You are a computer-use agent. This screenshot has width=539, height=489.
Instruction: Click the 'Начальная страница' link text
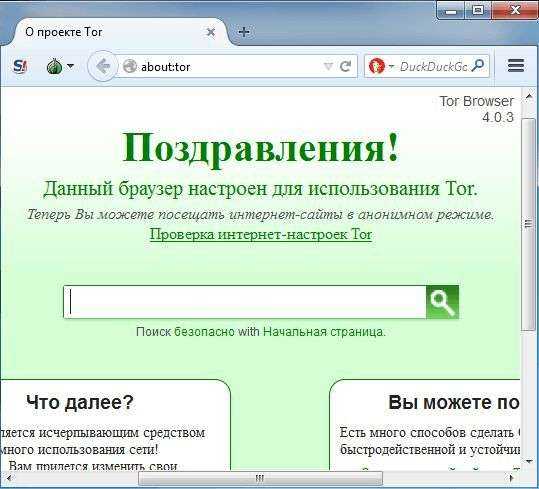[323, 332]
